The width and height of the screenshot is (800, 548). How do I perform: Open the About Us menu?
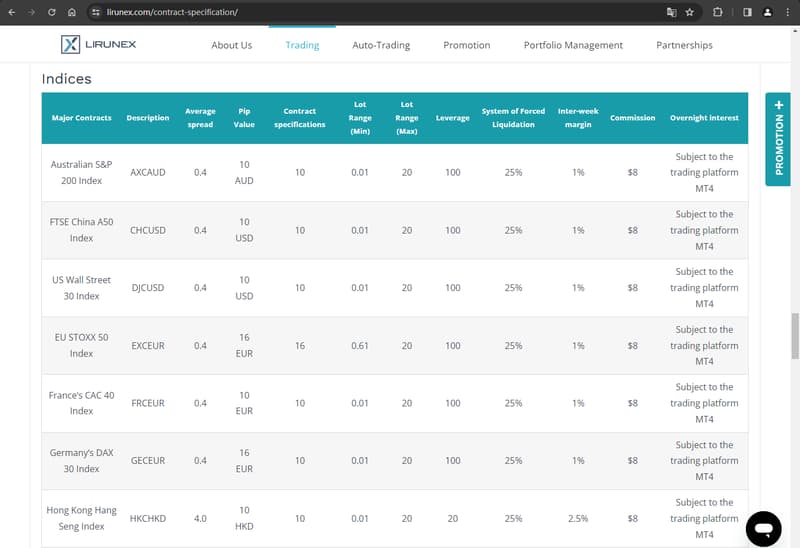[x=232, y=45]
